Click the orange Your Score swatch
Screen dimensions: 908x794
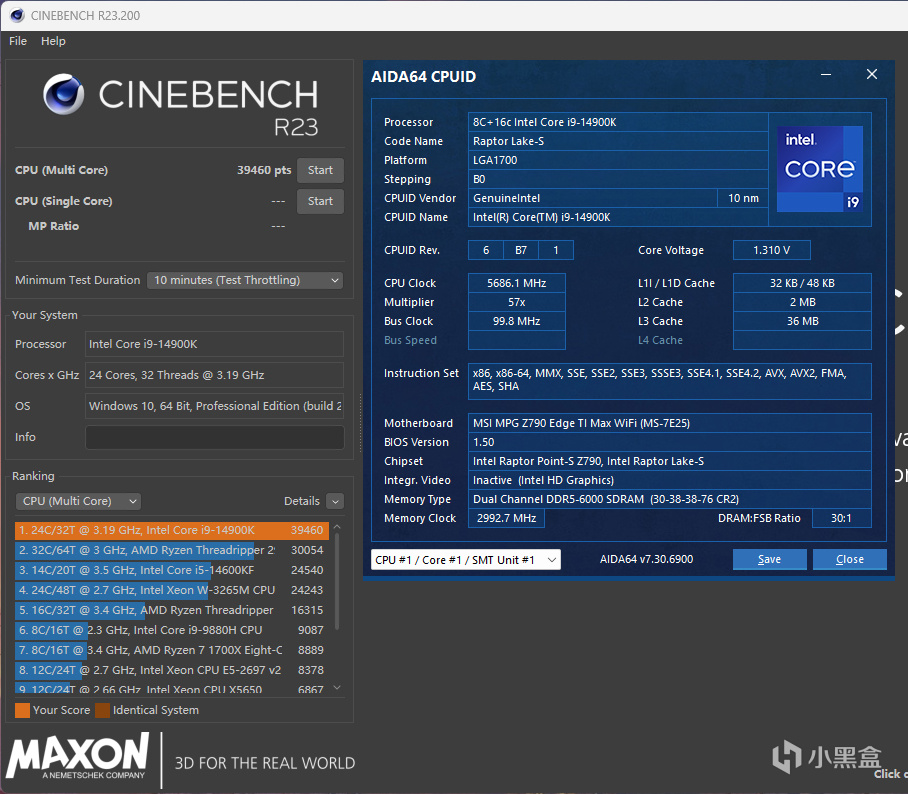(22, 711)
